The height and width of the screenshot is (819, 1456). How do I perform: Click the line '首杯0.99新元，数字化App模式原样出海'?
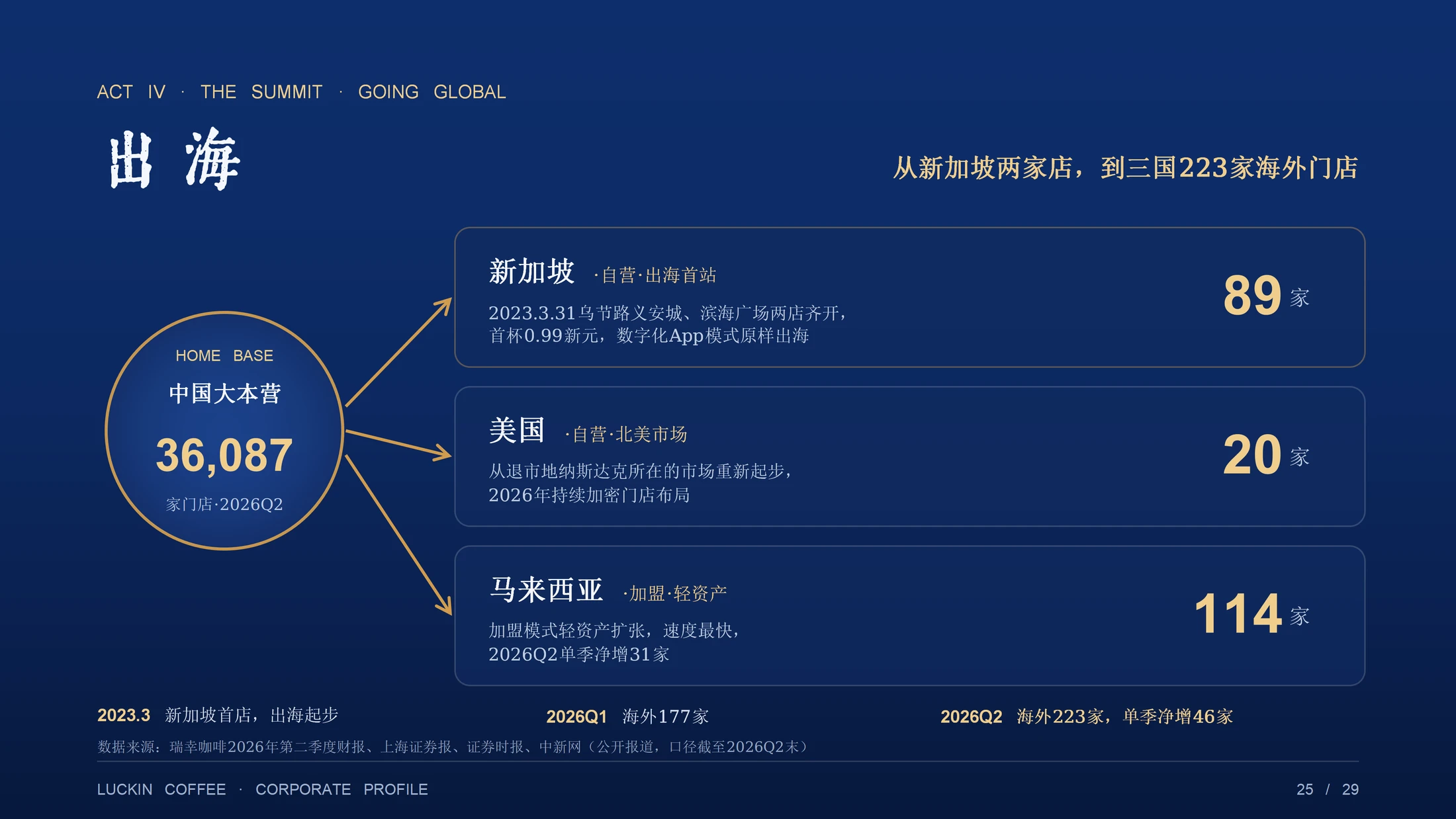649,336
